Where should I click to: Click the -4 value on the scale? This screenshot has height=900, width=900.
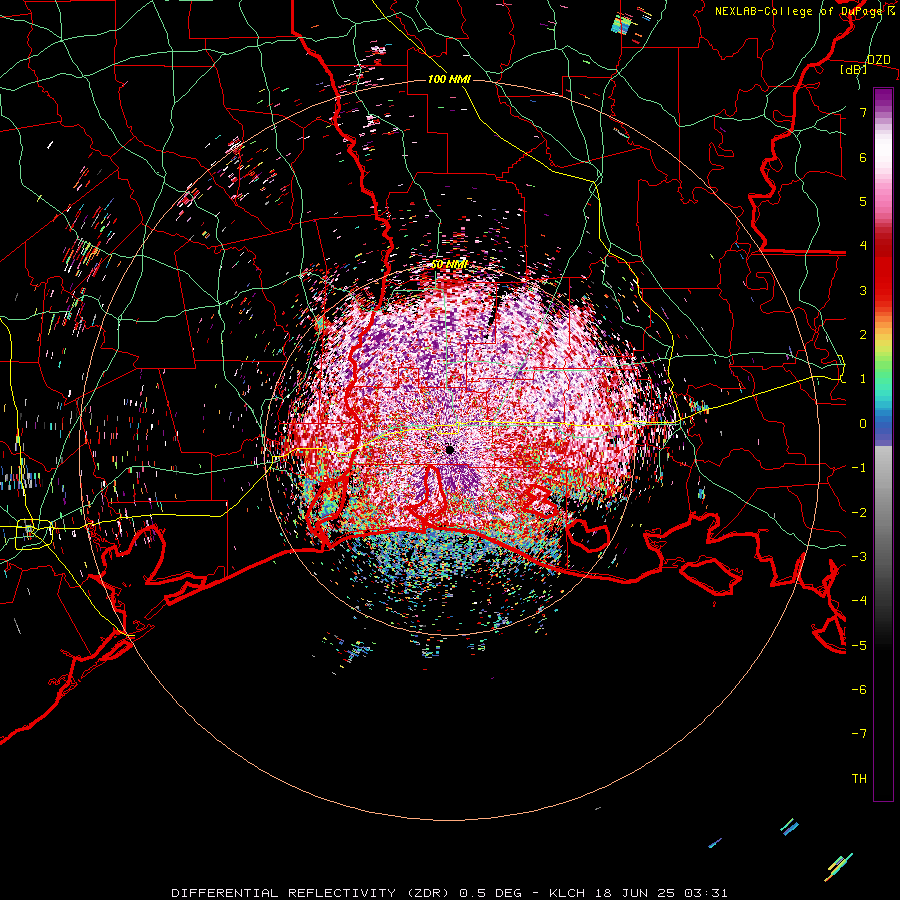pyautogui.click(x=859, y=601)
